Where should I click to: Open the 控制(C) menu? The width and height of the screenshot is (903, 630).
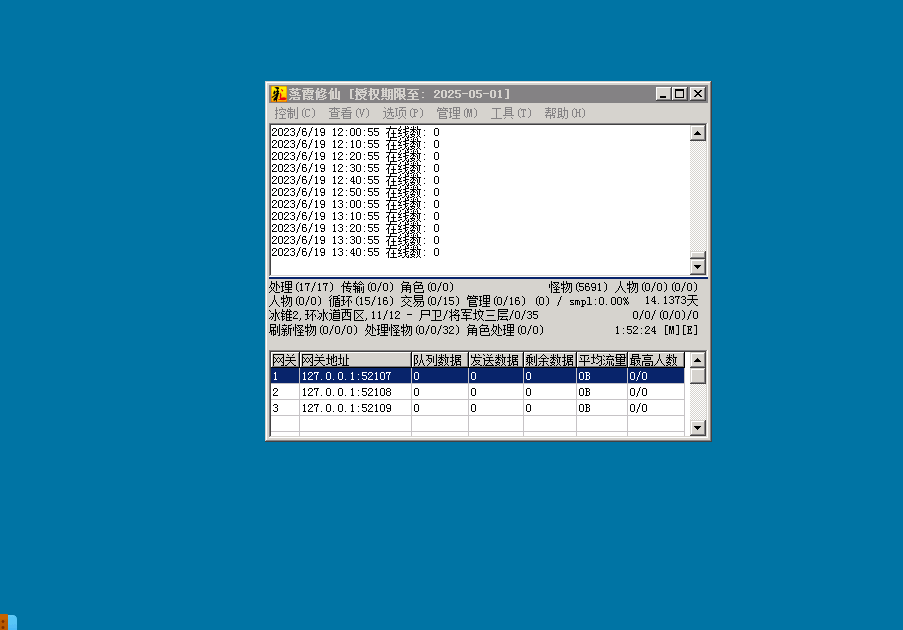pos(295,113)
